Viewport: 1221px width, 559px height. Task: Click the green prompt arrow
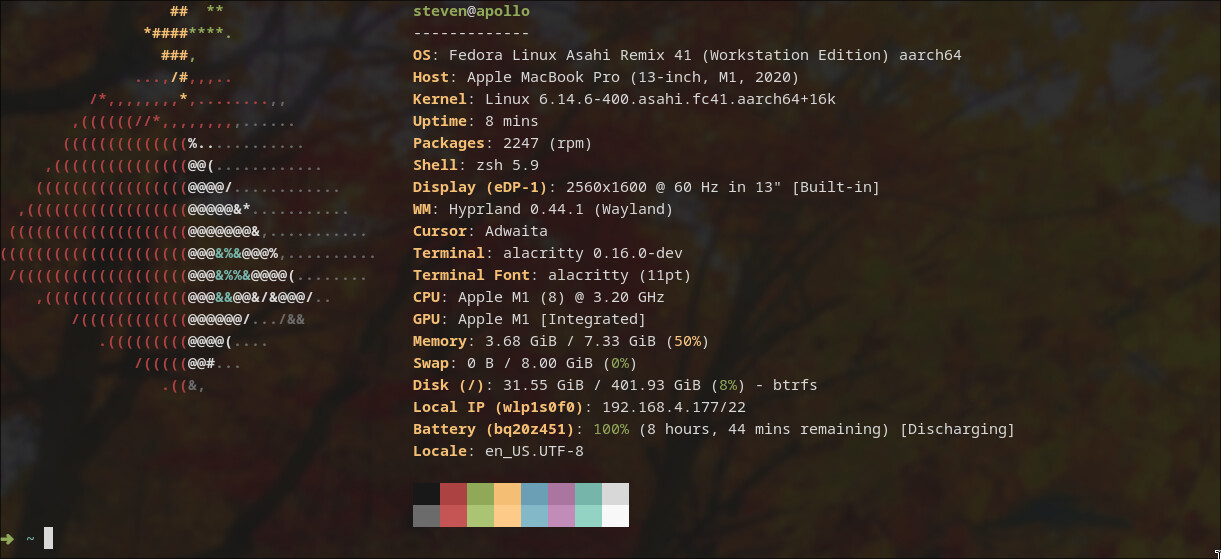[x=9, y=538]
